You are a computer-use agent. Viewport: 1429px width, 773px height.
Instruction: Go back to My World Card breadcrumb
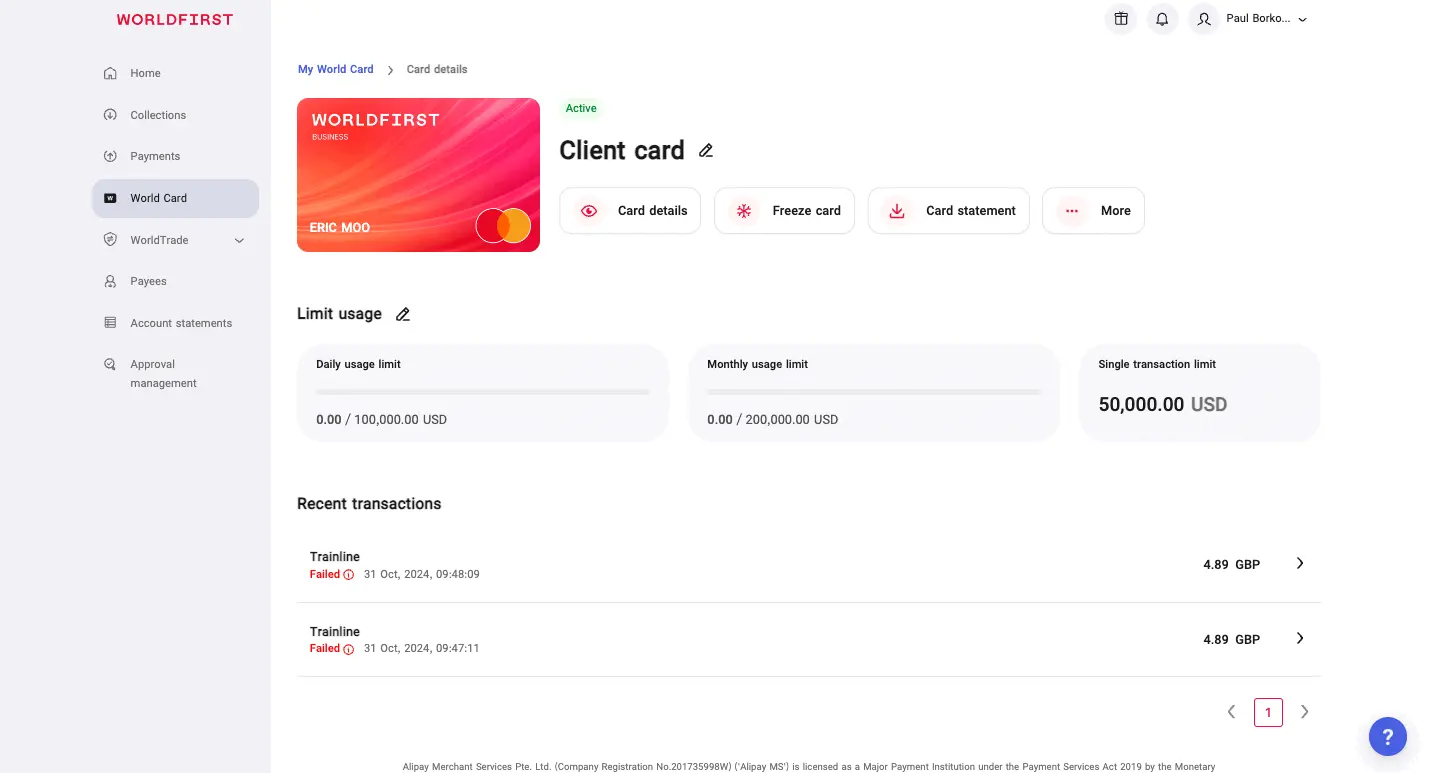pos(335,70)
